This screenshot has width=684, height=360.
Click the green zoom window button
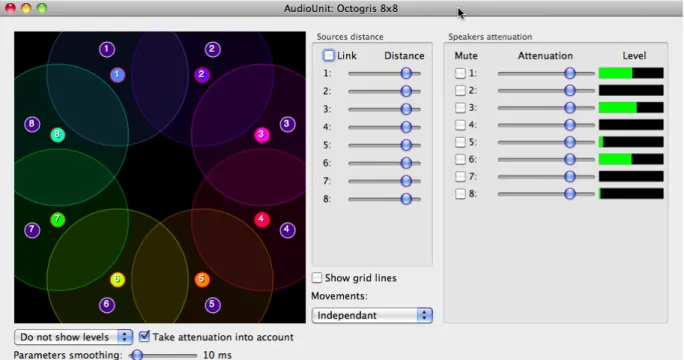tap(42, 8)
